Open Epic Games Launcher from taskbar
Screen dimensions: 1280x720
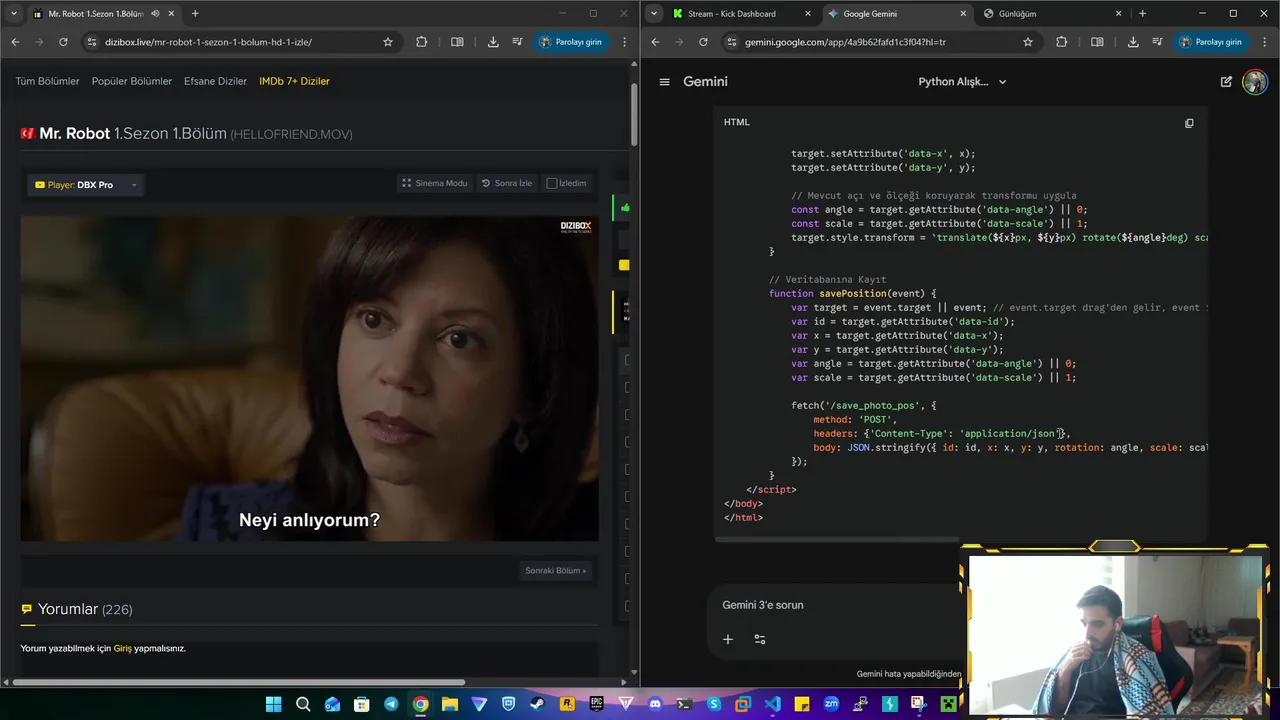tap(596, 704)
